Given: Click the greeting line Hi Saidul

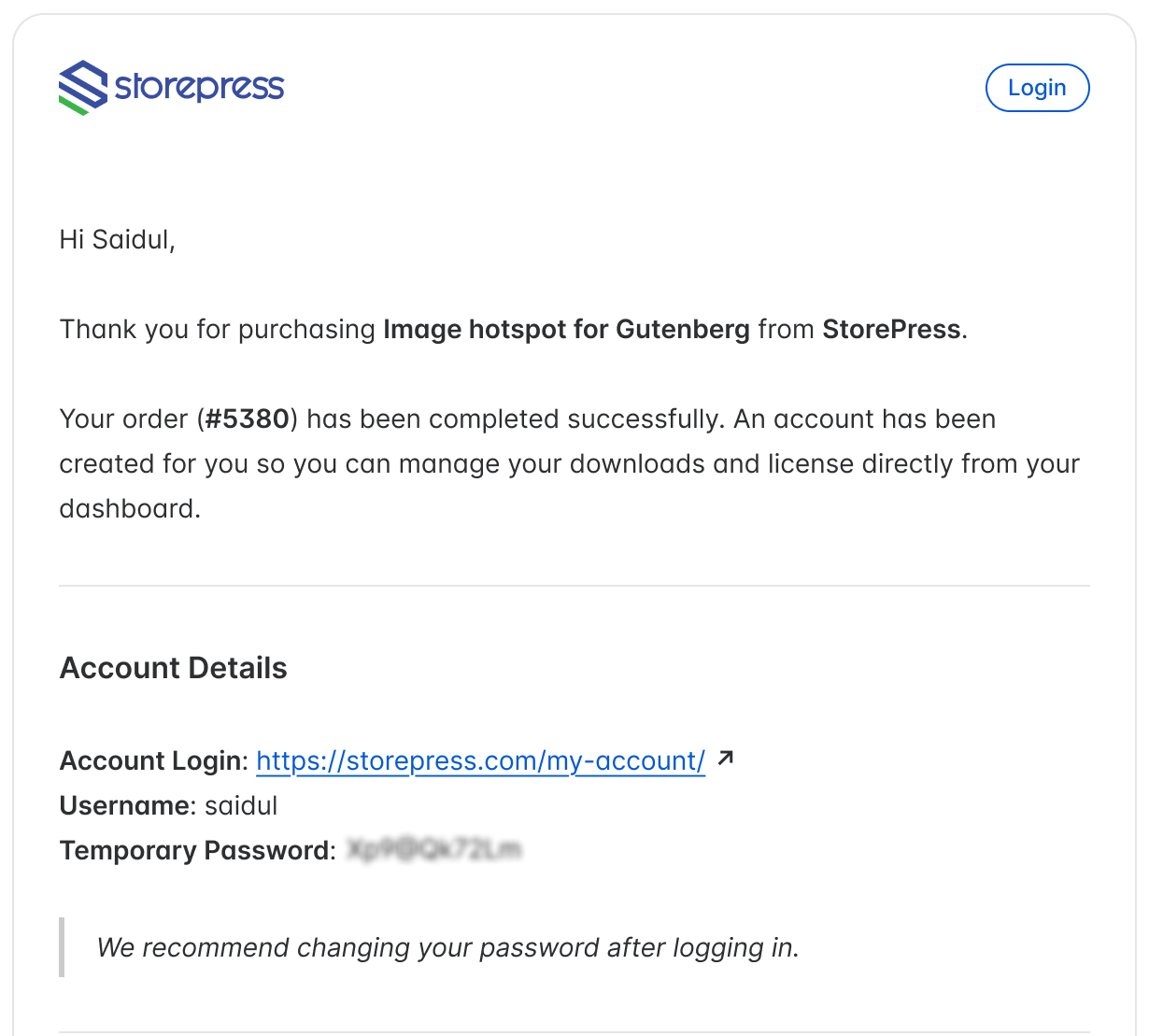Looking at the screenshot, I should point(116,239).
